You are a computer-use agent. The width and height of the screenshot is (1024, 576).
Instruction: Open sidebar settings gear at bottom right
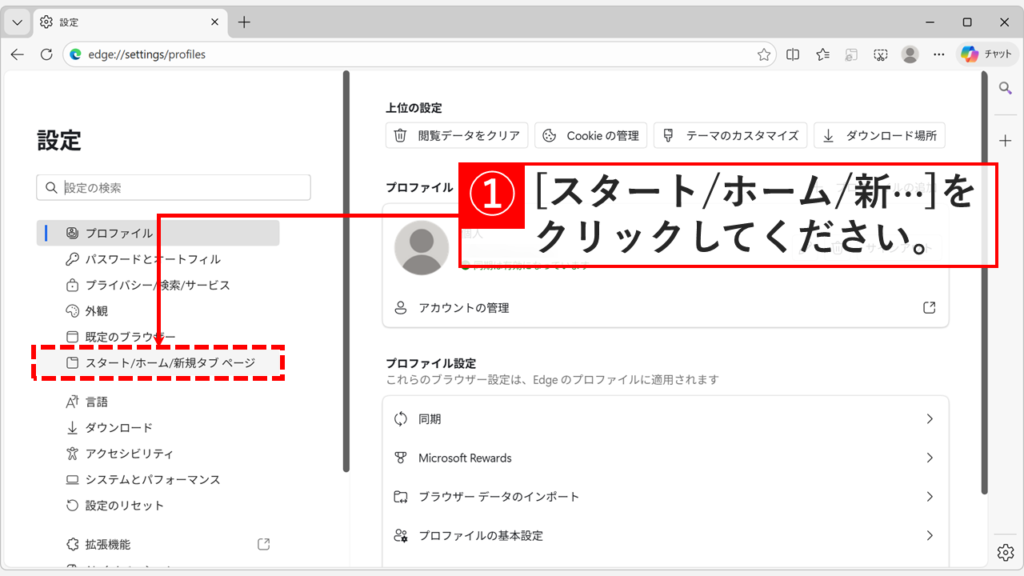click(x=1005, y=551)
